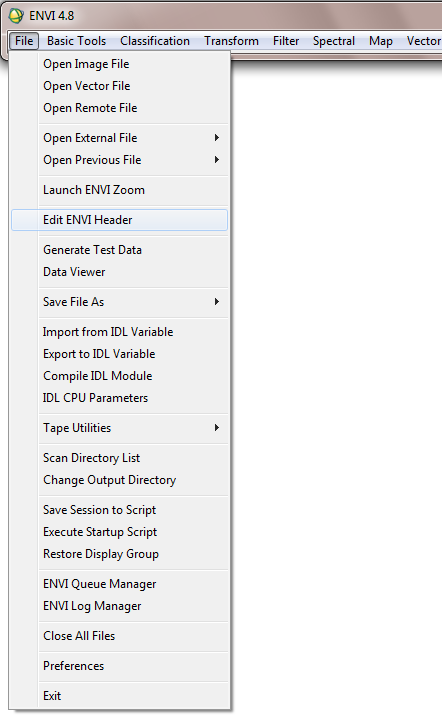Open the Basic Tools menu
Image resolution: width=442 pixels, height=715 pixels.
(76, 41)
